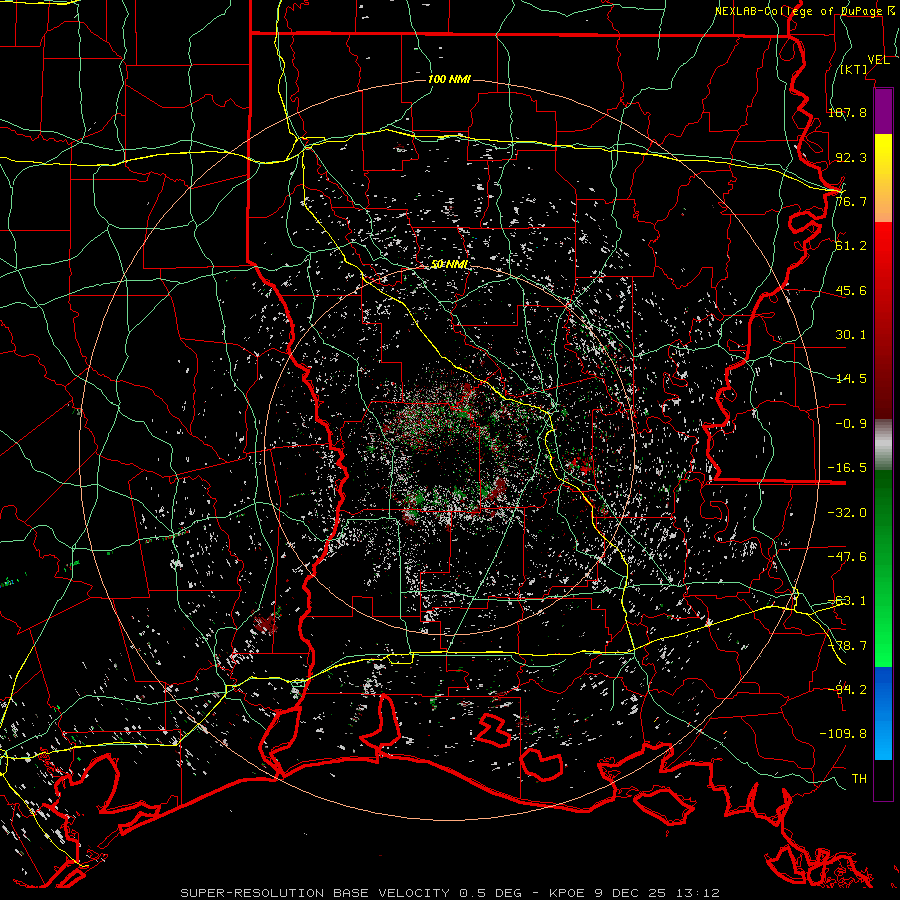This screenshot has height=900, width=900.
Task: Click the 100 NMI range ring label
Action: (449, 79)
